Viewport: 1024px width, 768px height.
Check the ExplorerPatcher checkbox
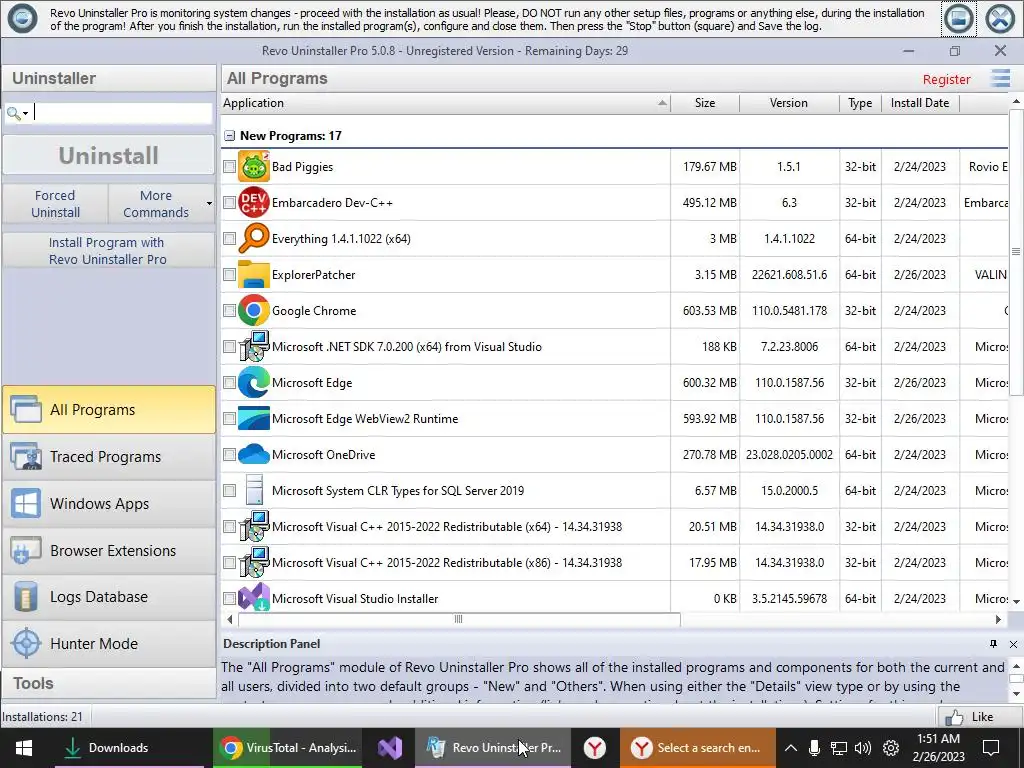tap(229, 274)
